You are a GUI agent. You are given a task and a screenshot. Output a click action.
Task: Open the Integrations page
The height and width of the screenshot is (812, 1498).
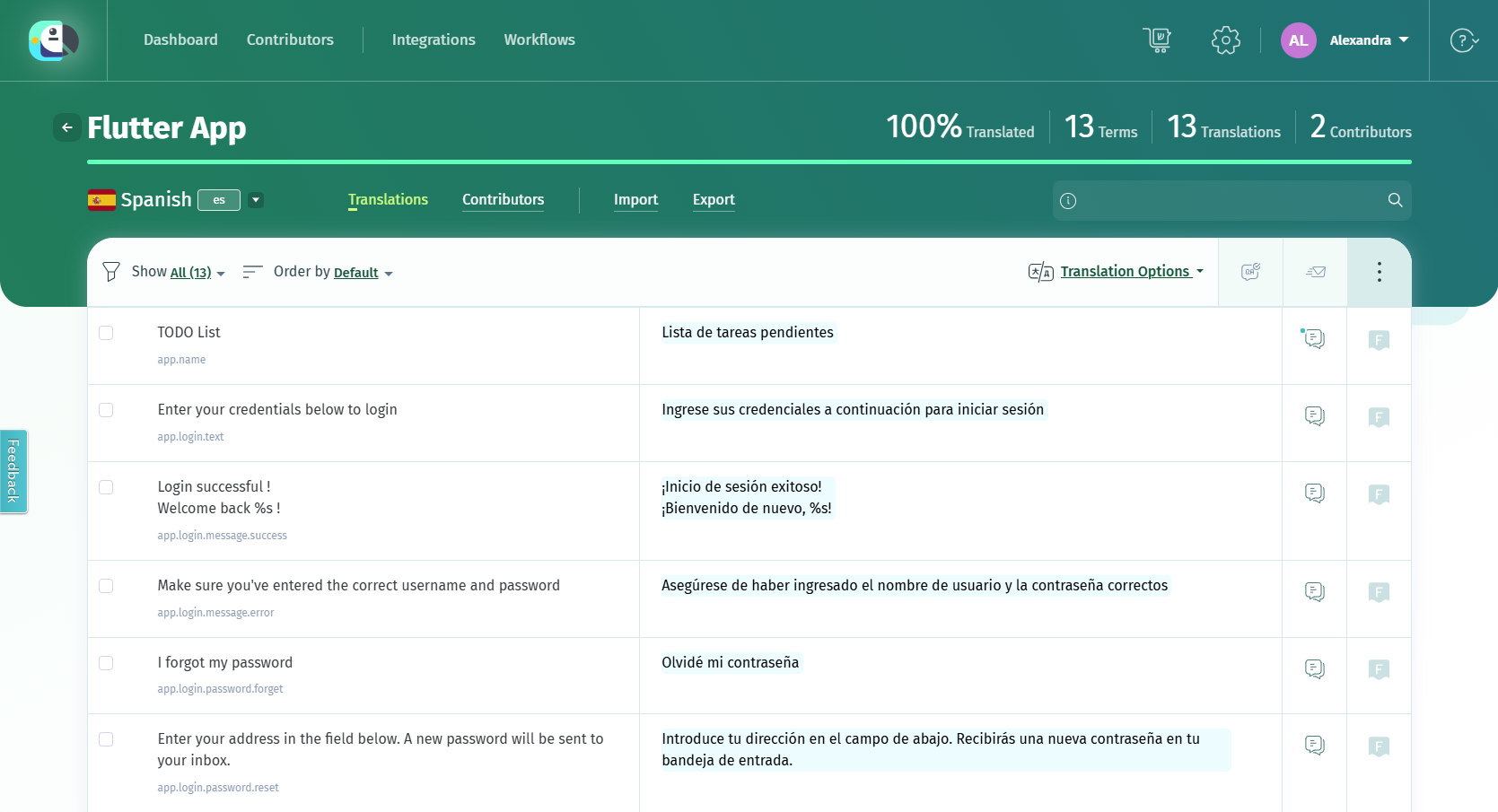coord(434,40)
